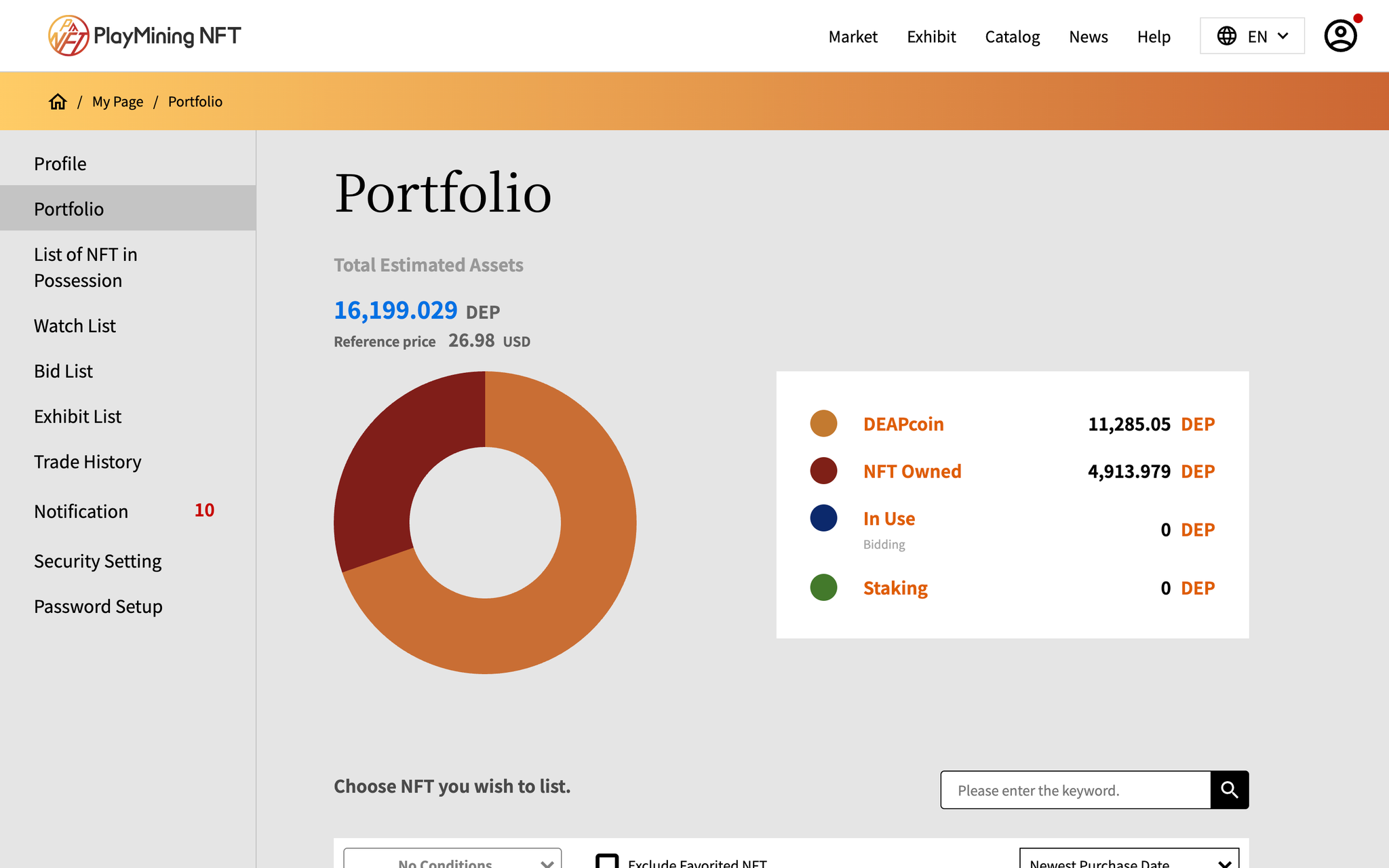Open Notification with 10 unread
The image size is (1389, 868).
tap(81, 511)
